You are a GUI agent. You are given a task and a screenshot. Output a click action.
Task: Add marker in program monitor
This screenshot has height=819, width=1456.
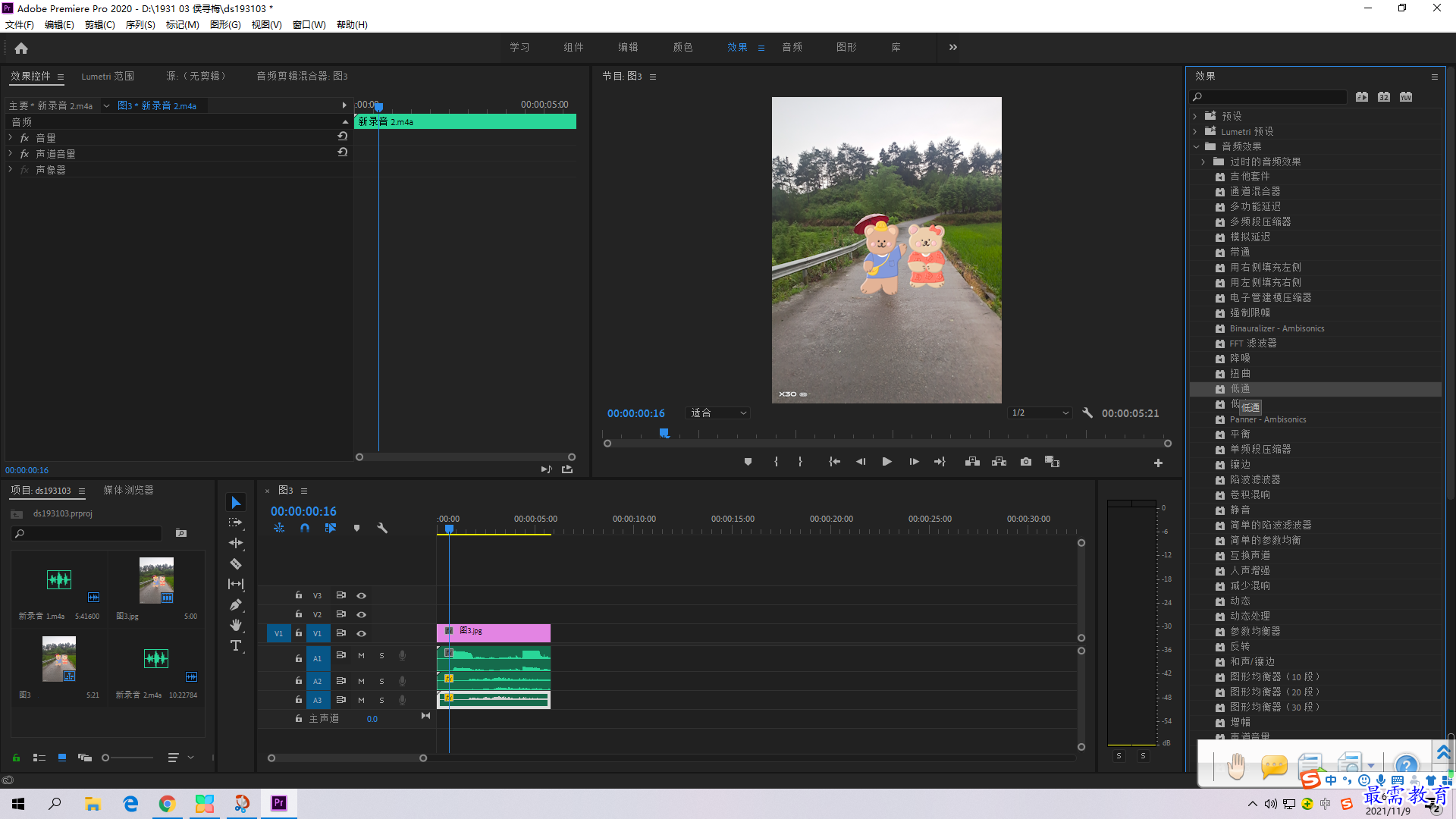click(748, 462)
